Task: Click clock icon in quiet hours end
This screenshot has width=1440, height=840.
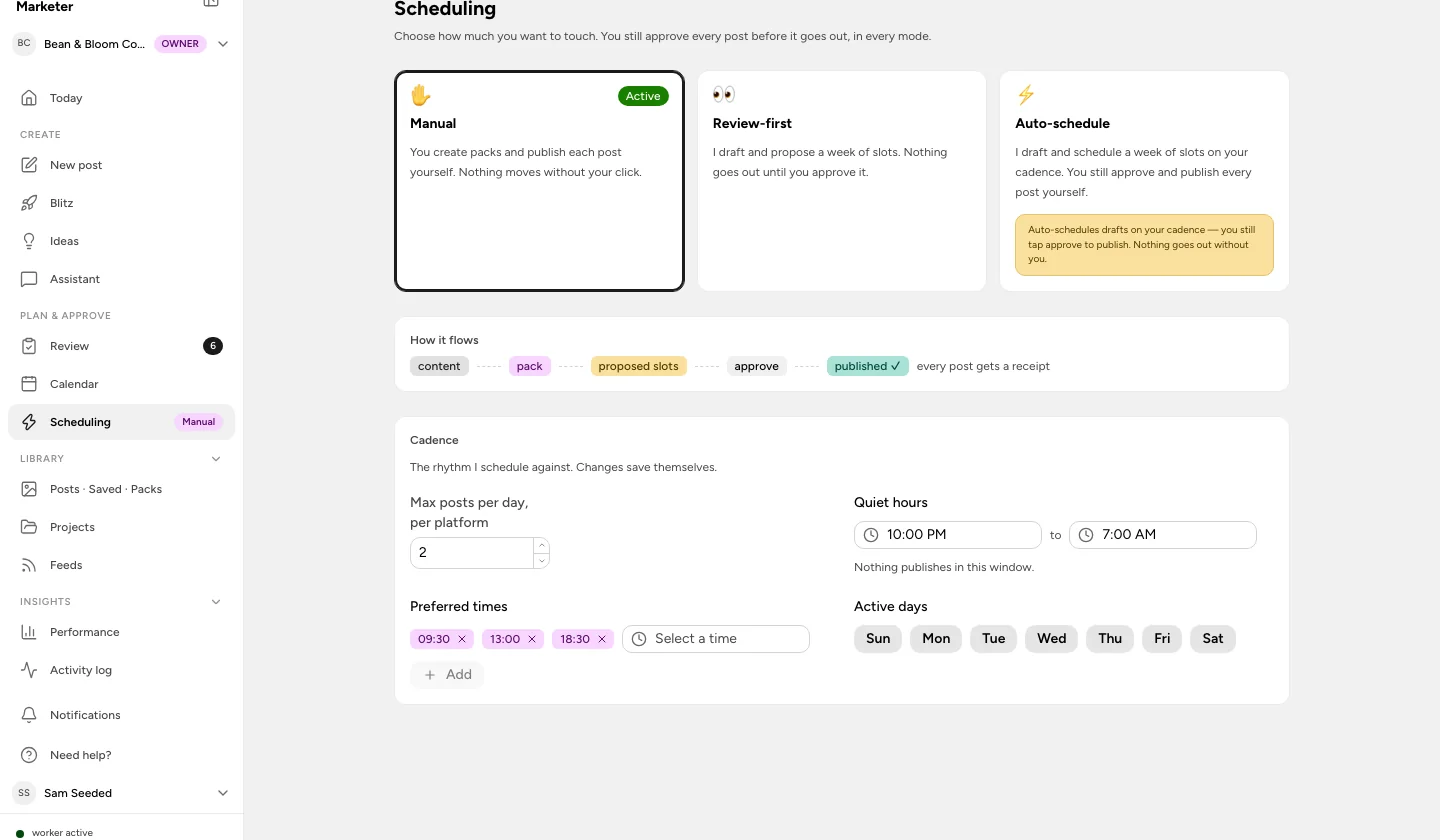Action: [1086, 535]
